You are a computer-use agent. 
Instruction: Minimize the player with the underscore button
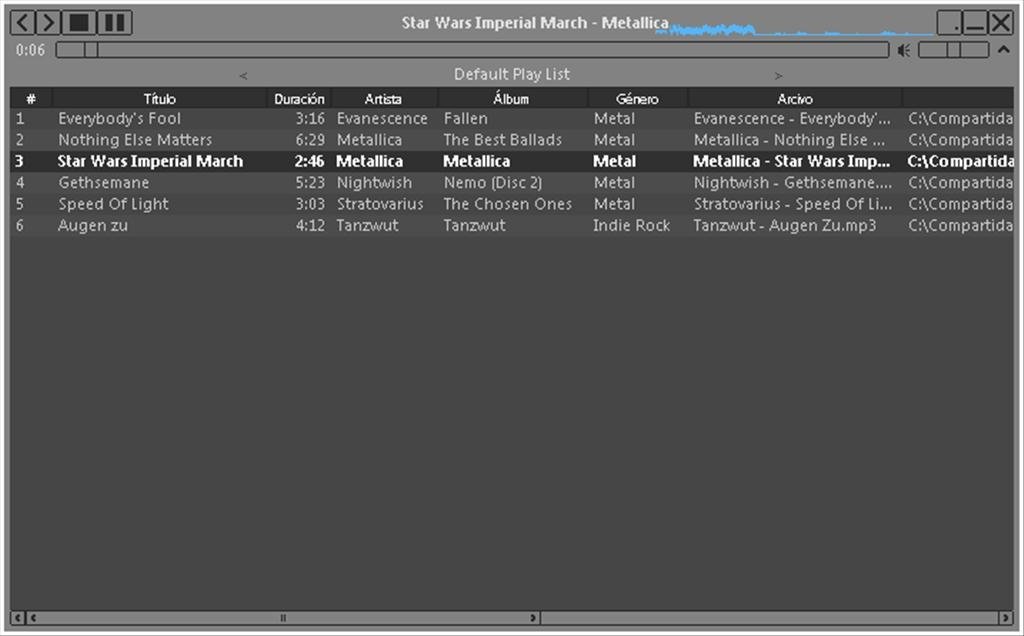[x=974, y=23]
